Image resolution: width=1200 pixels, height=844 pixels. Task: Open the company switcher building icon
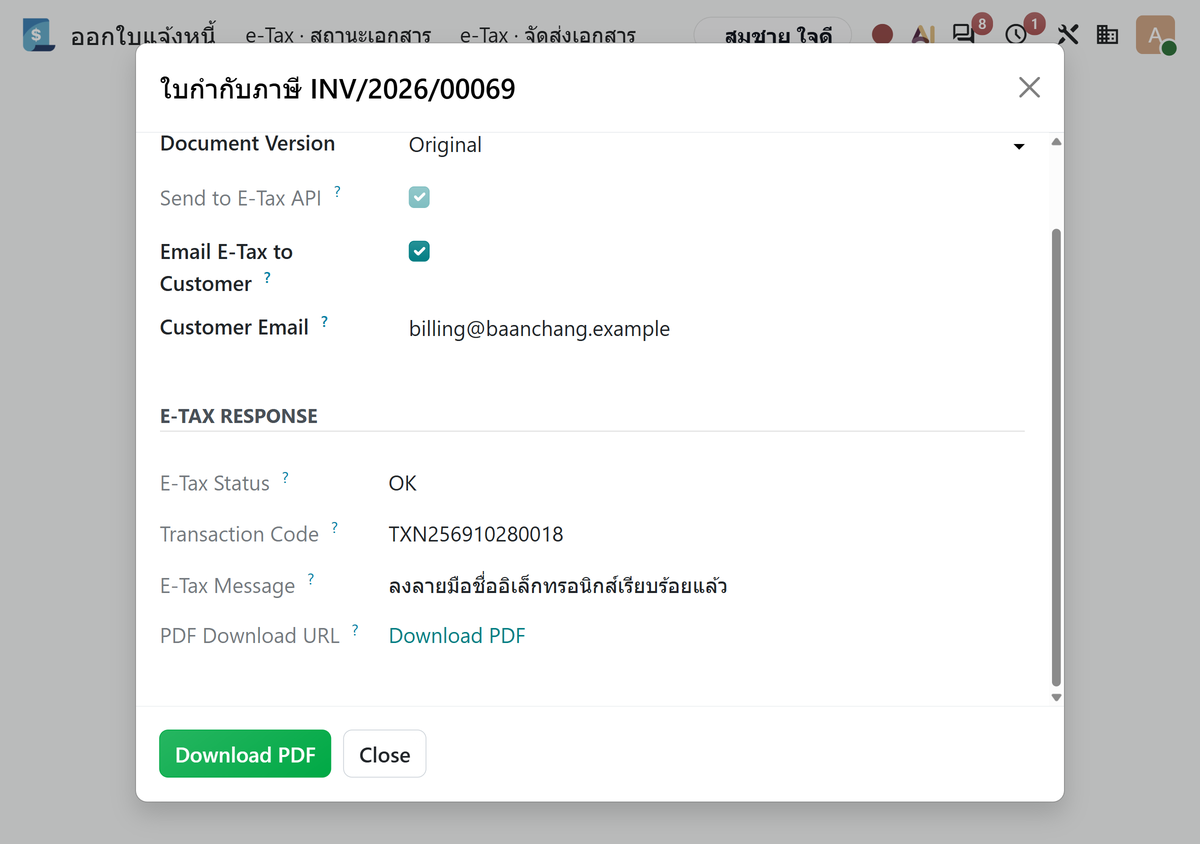tap(1107, 35)
